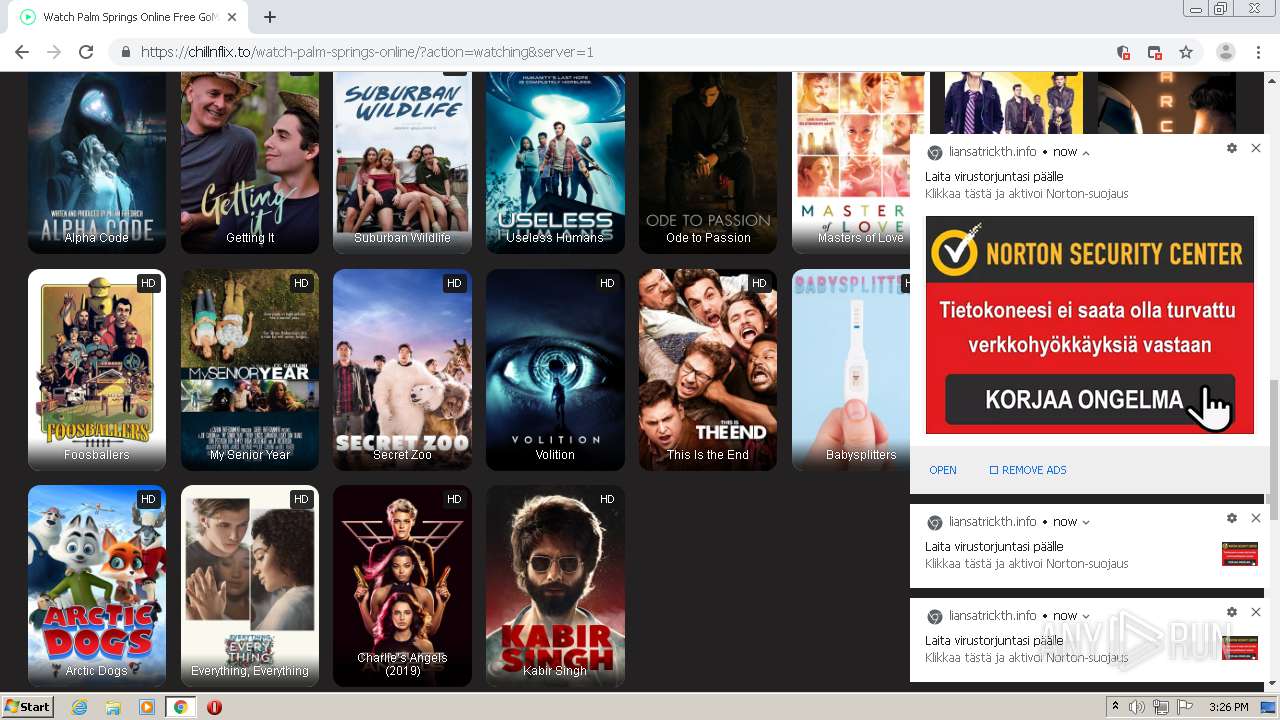Expand the third liansatrickth notification chevron
1280x720 pixels.
tap(1086, 616)
